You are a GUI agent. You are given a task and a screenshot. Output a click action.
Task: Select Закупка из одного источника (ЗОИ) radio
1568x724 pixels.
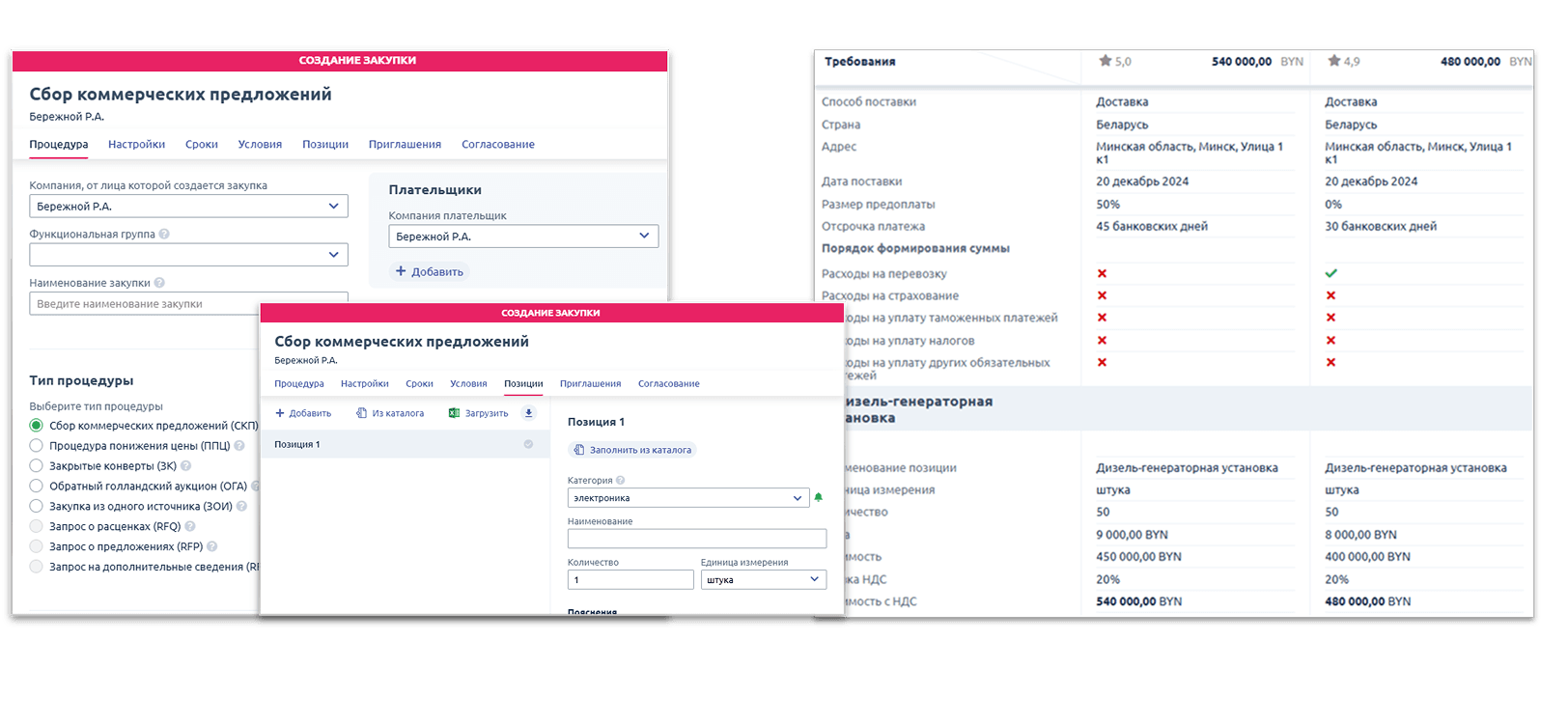(36, 506)
